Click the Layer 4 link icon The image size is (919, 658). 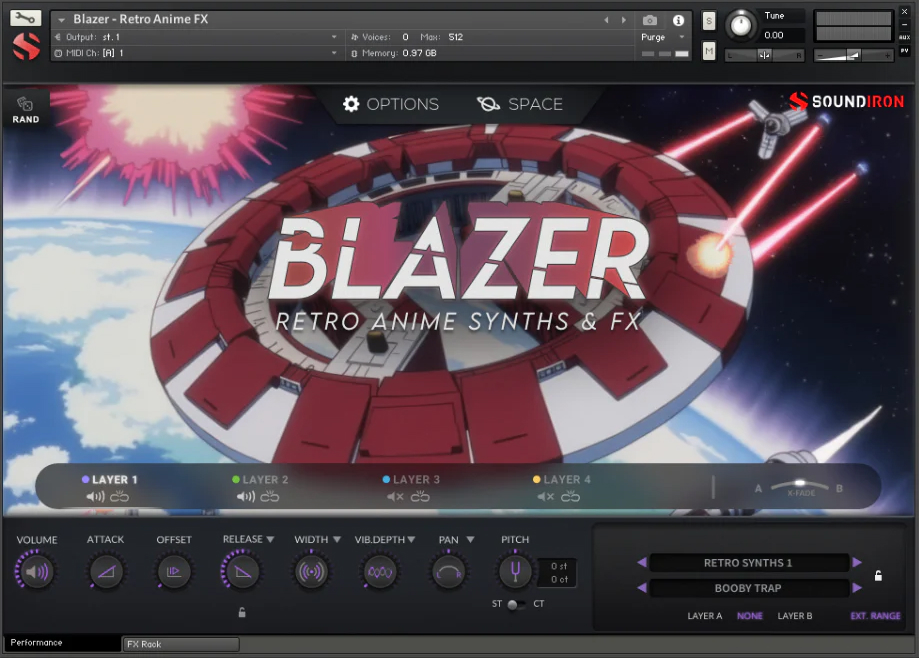click(x=570, y=497)
